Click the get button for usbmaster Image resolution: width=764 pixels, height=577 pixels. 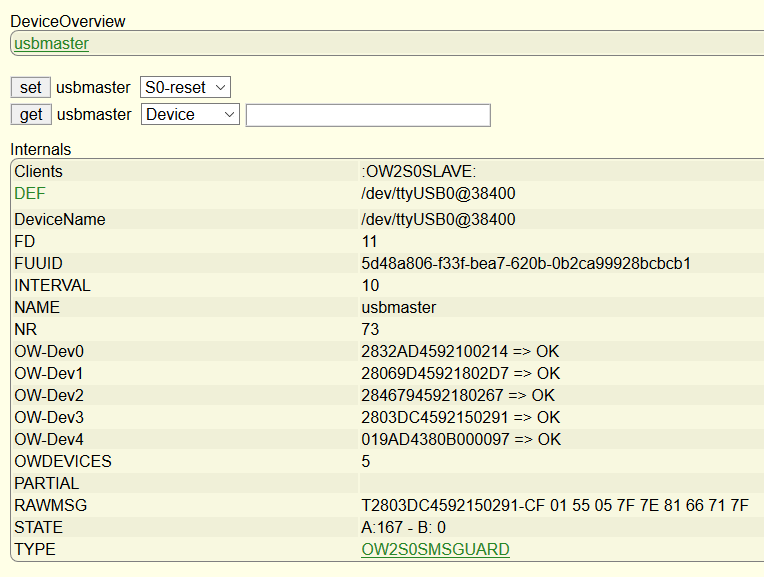pyautogui.click(x=31, y=115)
